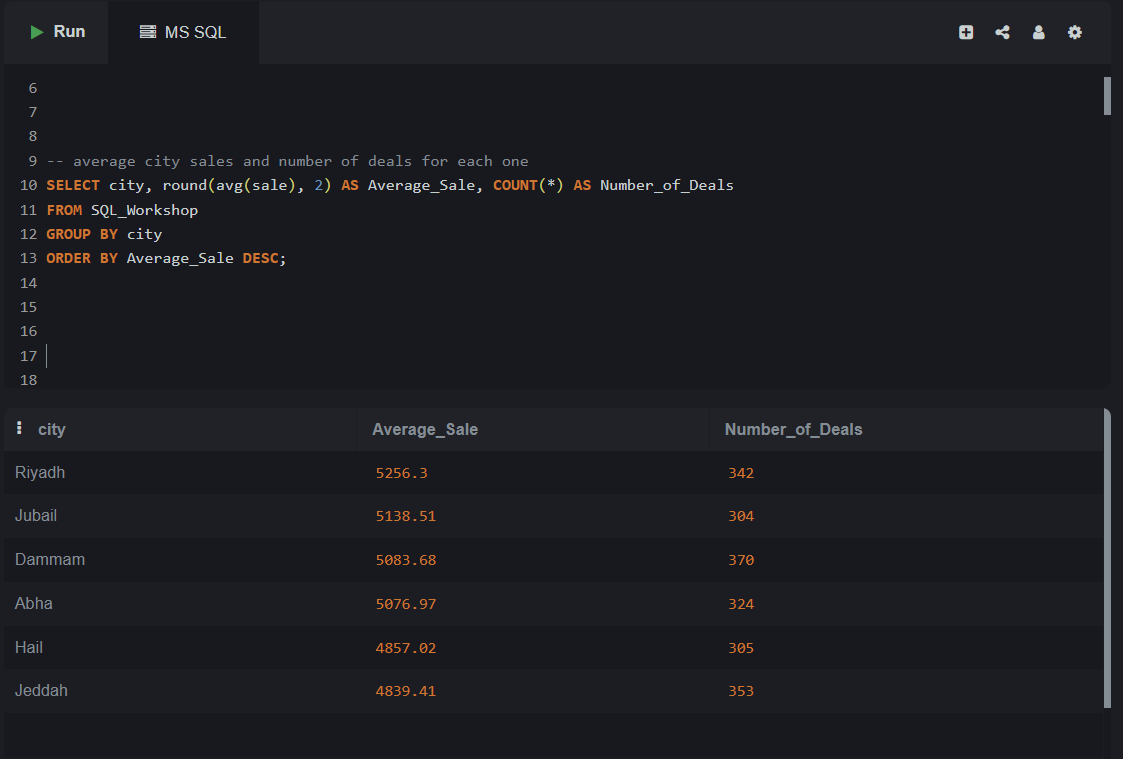The width and height of the screenshot is (1123, 759).
Task: Click the ORDER BY Average_Sale DESC line
Action: [166, 258]
